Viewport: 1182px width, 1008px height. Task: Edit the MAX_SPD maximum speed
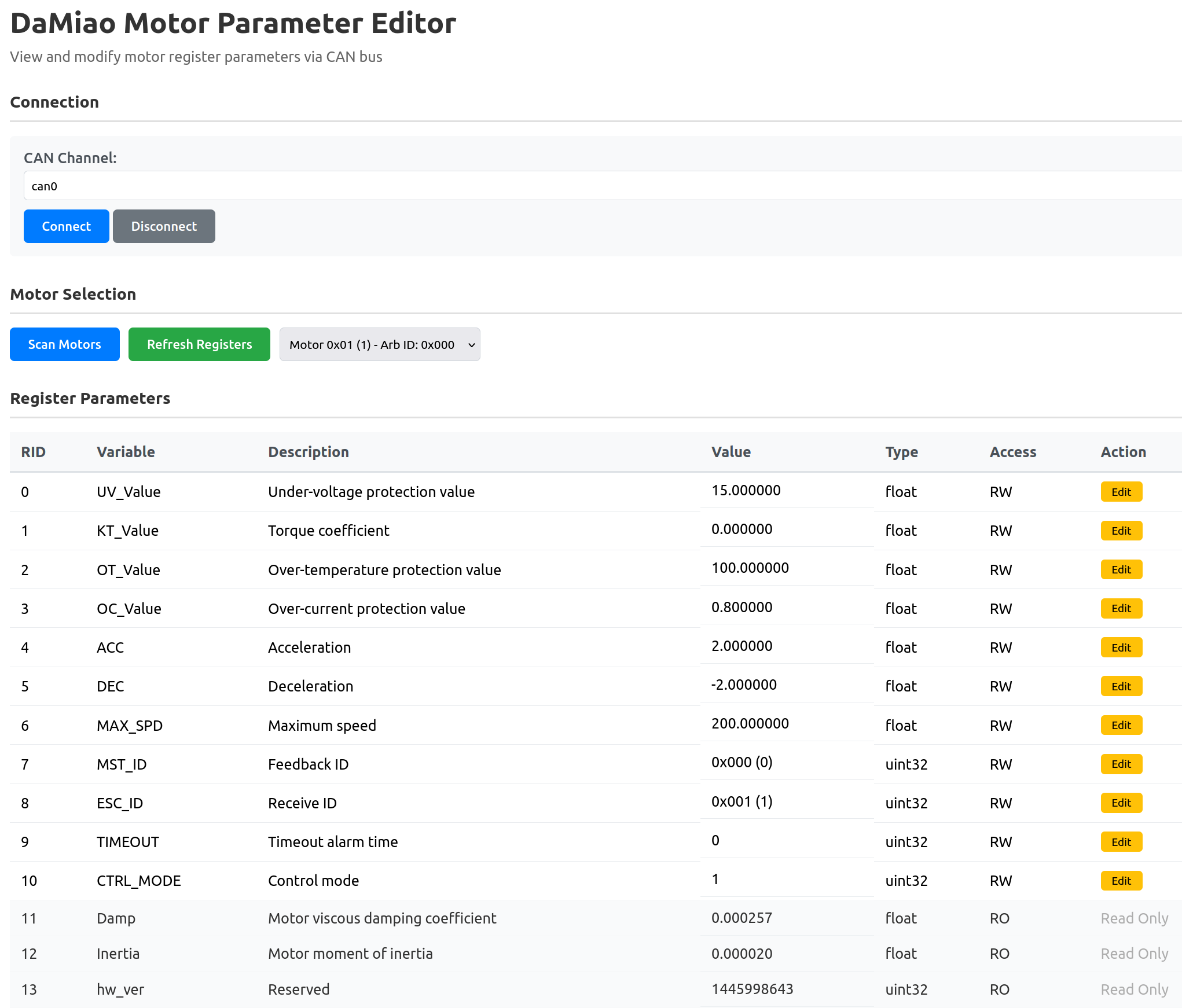coord(1121,725)
